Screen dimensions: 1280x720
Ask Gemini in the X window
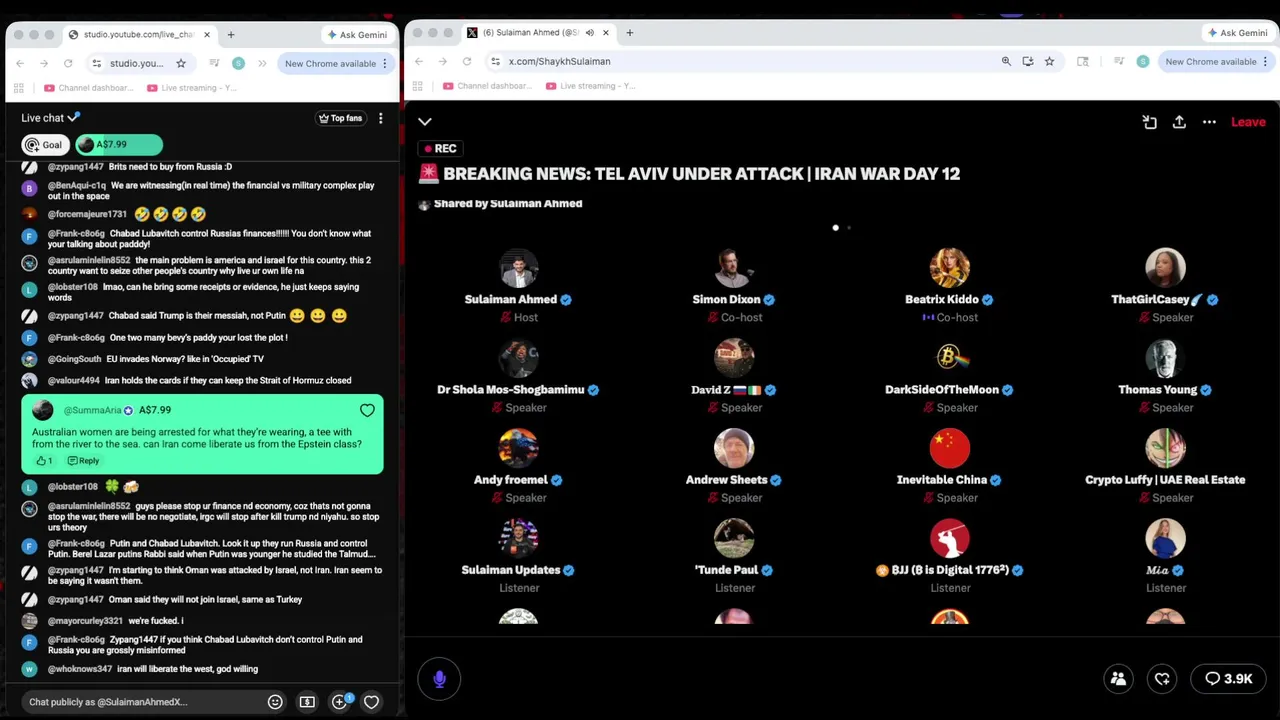pyautogui.click(x=1238, y=33)
